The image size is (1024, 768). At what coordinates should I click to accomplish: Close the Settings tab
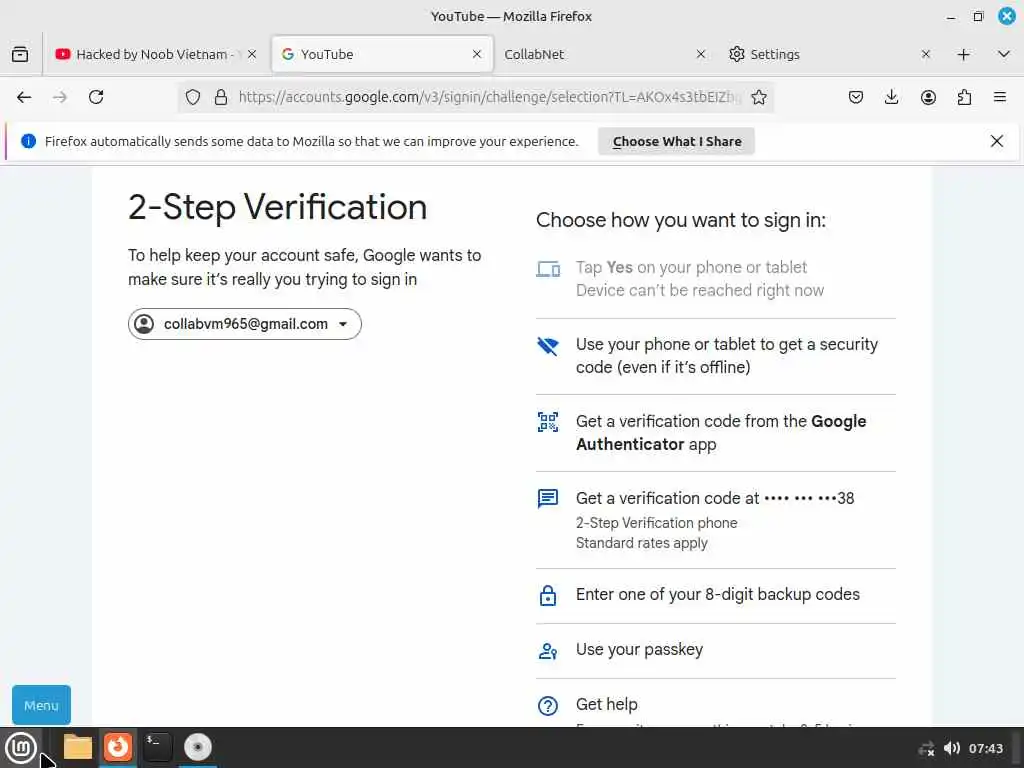925,54
